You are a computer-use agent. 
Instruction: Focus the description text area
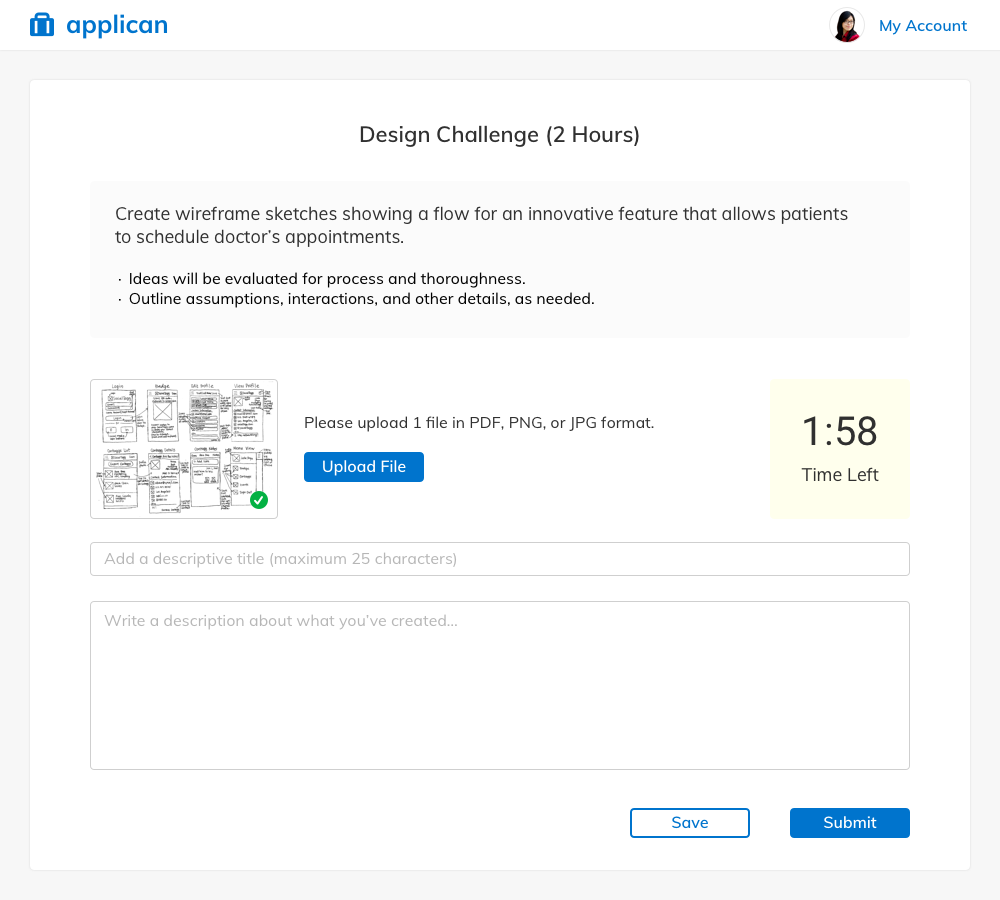click(499, 685)
